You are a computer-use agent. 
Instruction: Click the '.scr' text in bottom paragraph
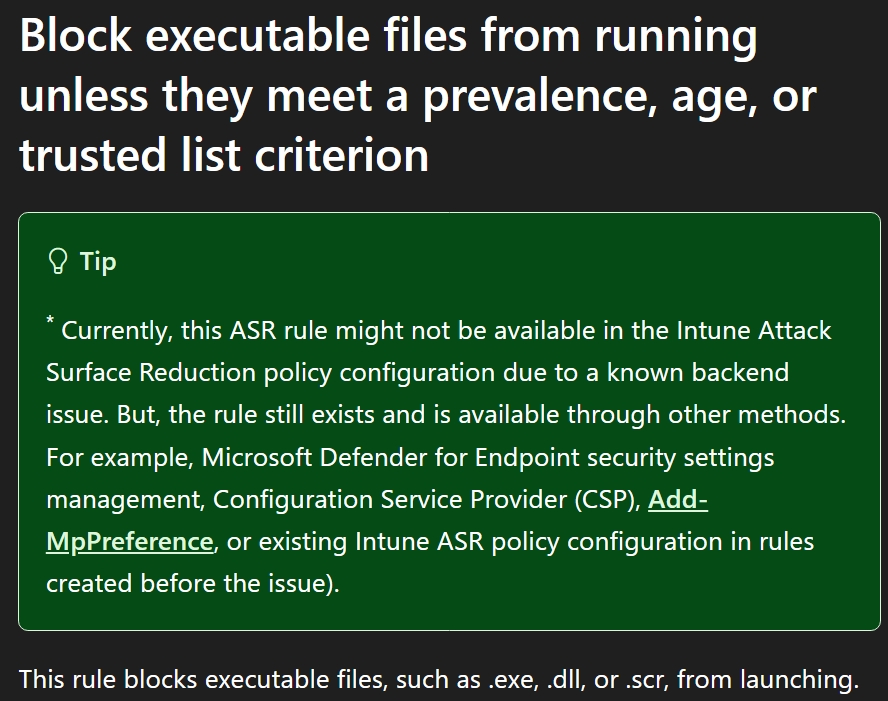coord(647,679)
